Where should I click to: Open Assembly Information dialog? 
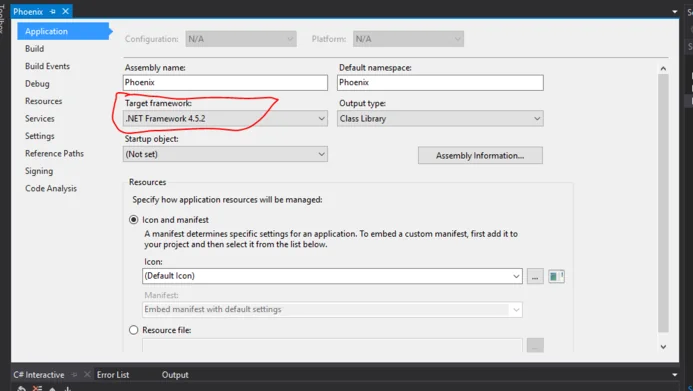pos(480,156)
